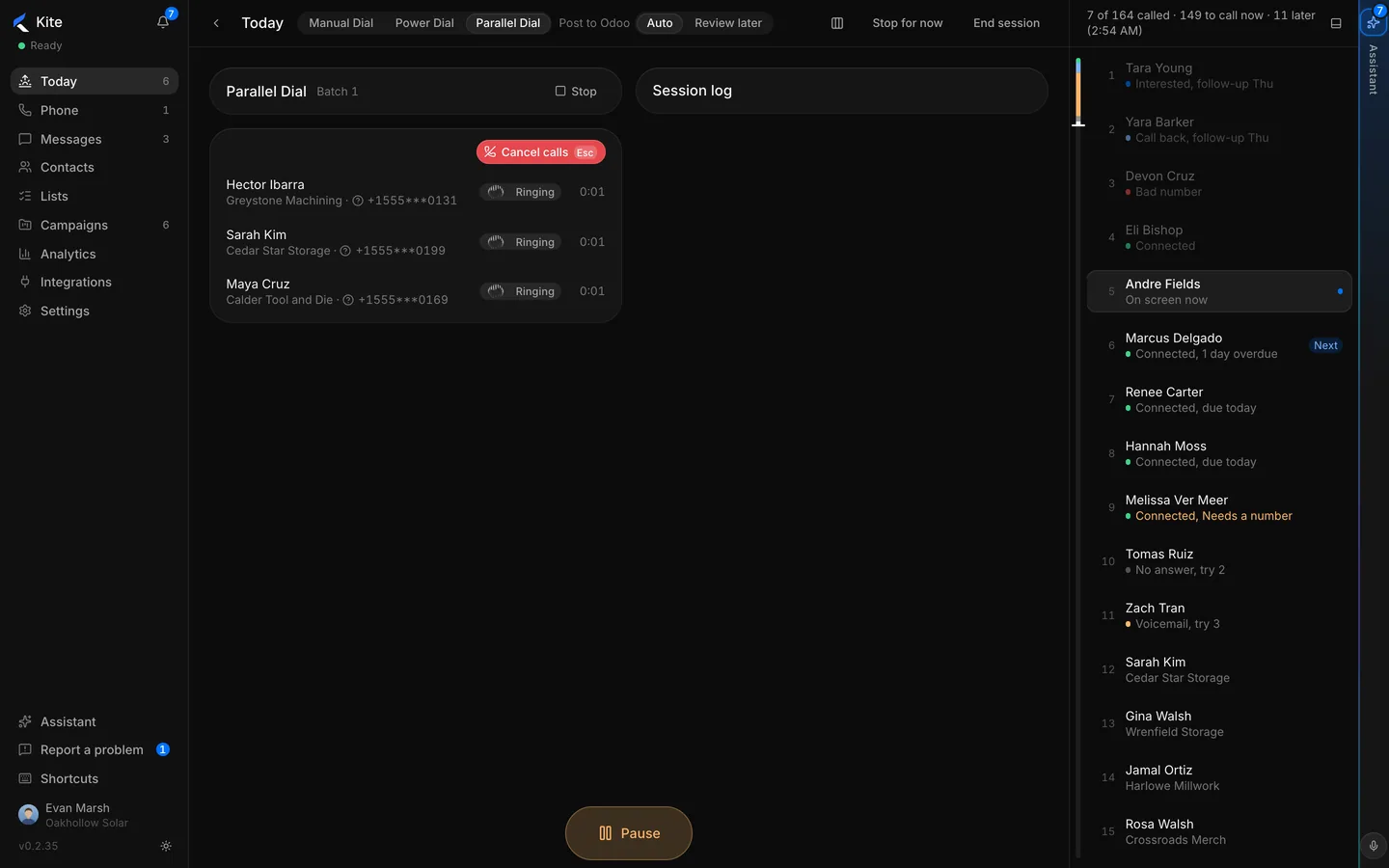Click the microphone icon at bottom right
Image resolution: width=1389 pixels, height=868 pixels.
point(1374,846)
